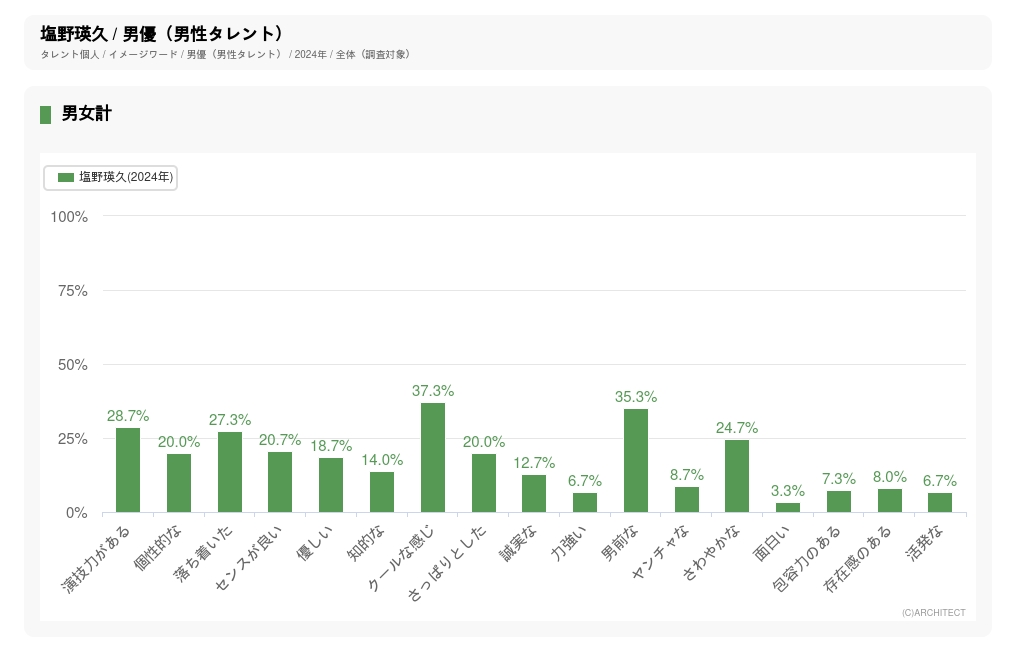Viewport: 1024px width, 653px height.
Task: Click the クールな感じ bar at 37.3%
Action: [x=433, y=458]
